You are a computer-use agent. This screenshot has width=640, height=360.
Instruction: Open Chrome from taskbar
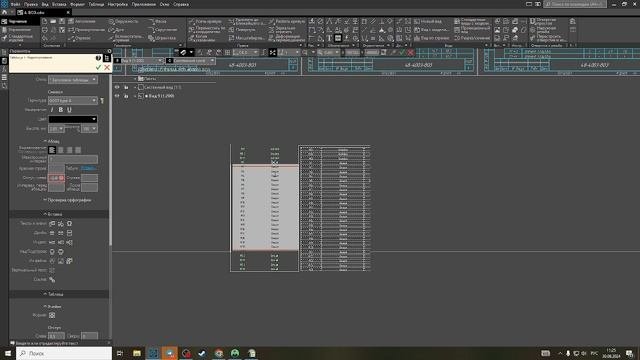point(219,353)
